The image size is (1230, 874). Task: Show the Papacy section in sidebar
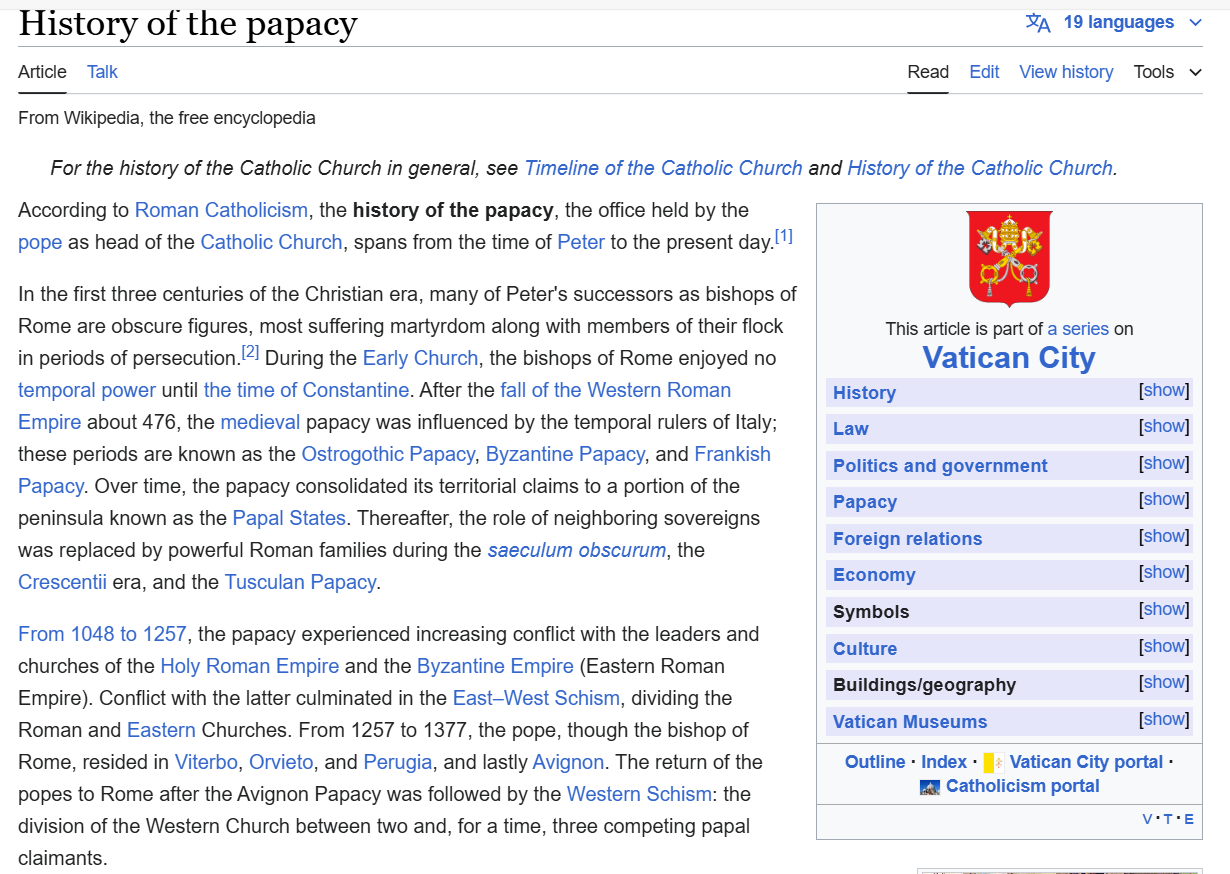[x=1165, y=499]
